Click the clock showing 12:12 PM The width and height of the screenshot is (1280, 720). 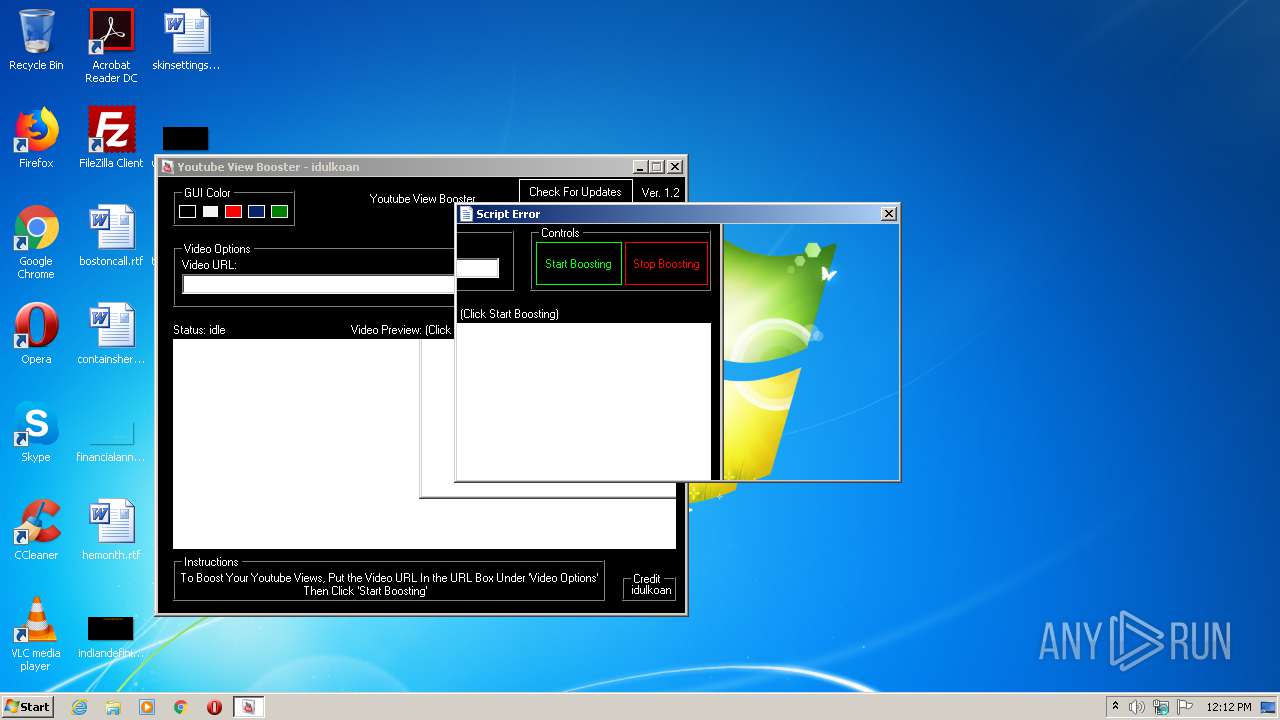pos(1229,707)
